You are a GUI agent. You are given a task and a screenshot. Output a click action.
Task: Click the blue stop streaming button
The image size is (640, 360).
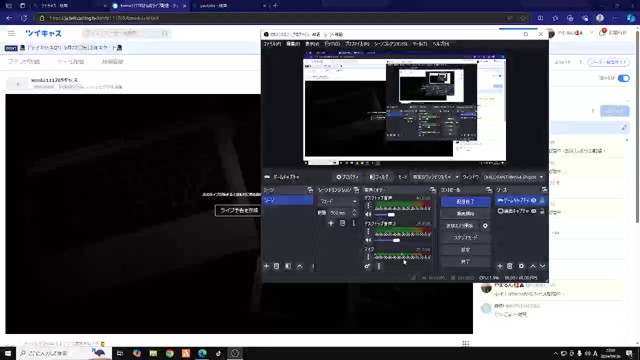tap(465, 202)
